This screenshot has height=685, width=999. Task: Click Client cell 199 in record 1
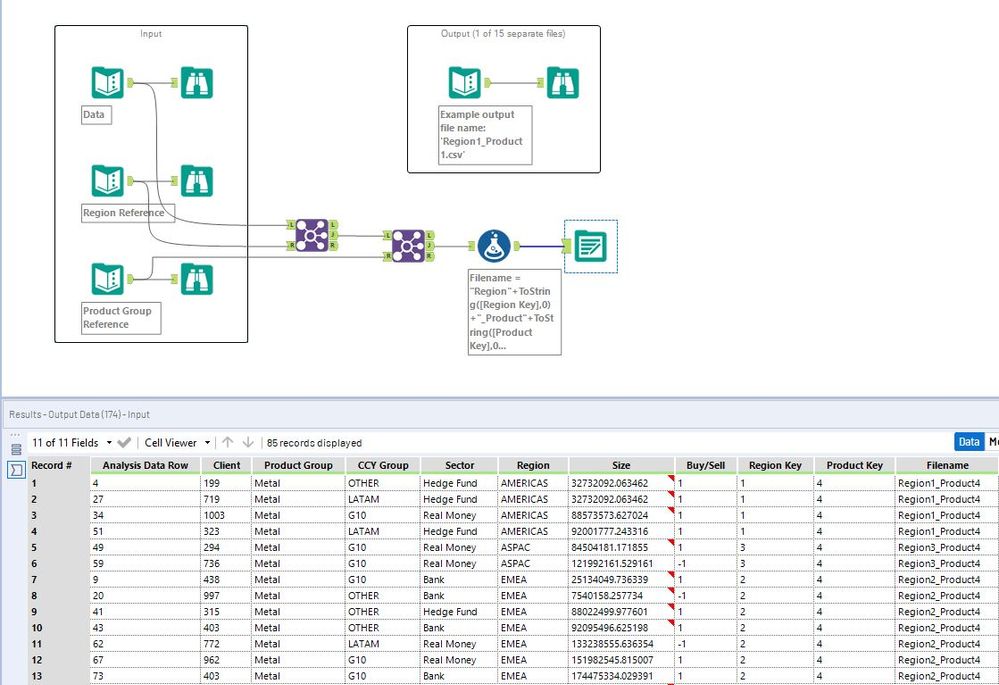[227, 483]
